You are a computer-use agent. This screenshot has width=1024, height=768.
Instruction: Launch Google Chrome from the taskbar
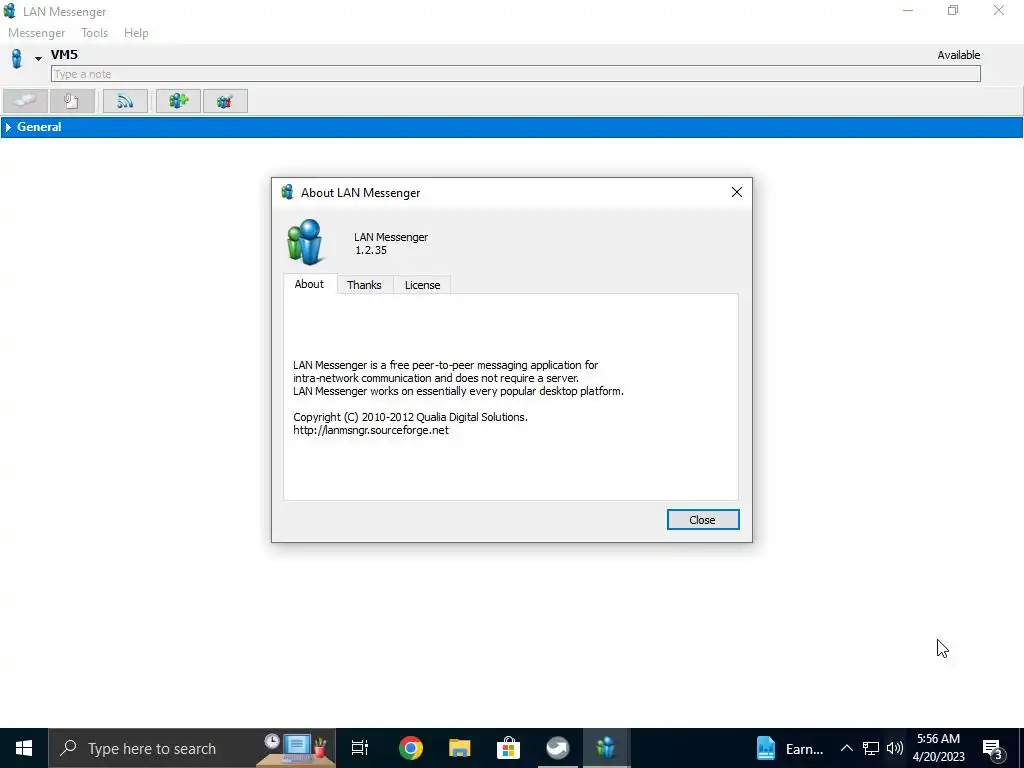(x=411, y=748)
